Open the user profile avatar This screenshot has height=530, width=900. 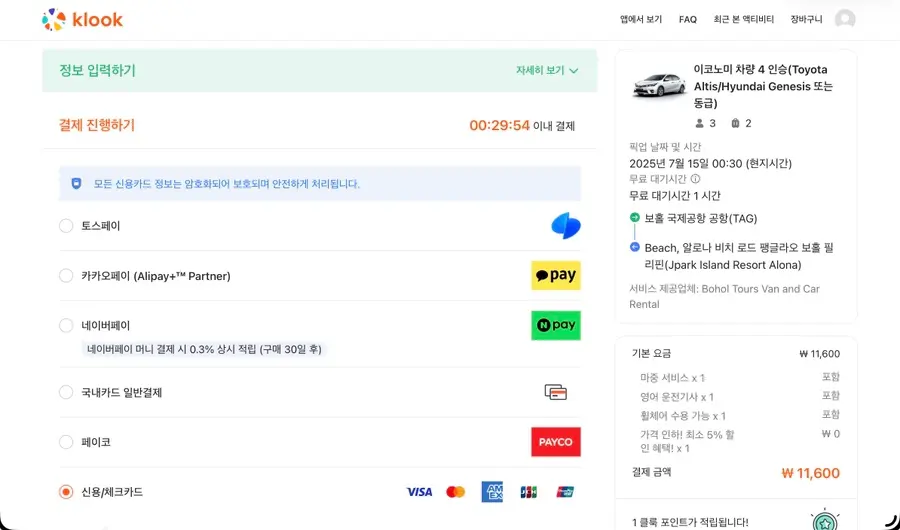click(844, 20)
